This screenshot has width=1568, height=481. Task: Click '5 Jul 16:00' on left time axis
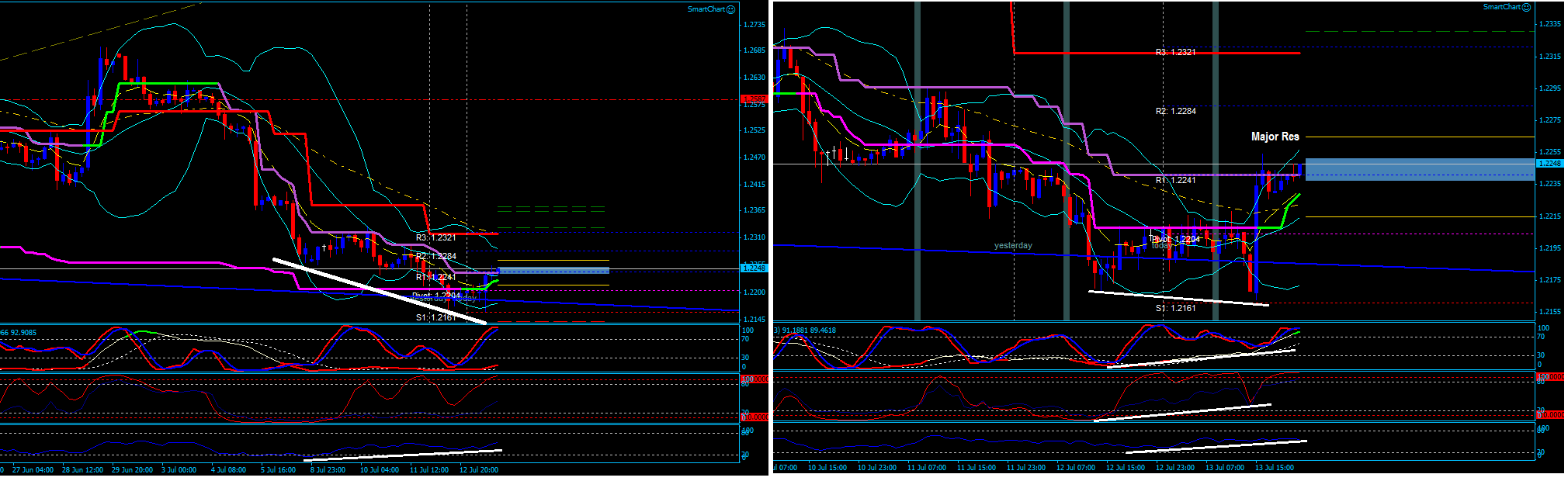278,470
